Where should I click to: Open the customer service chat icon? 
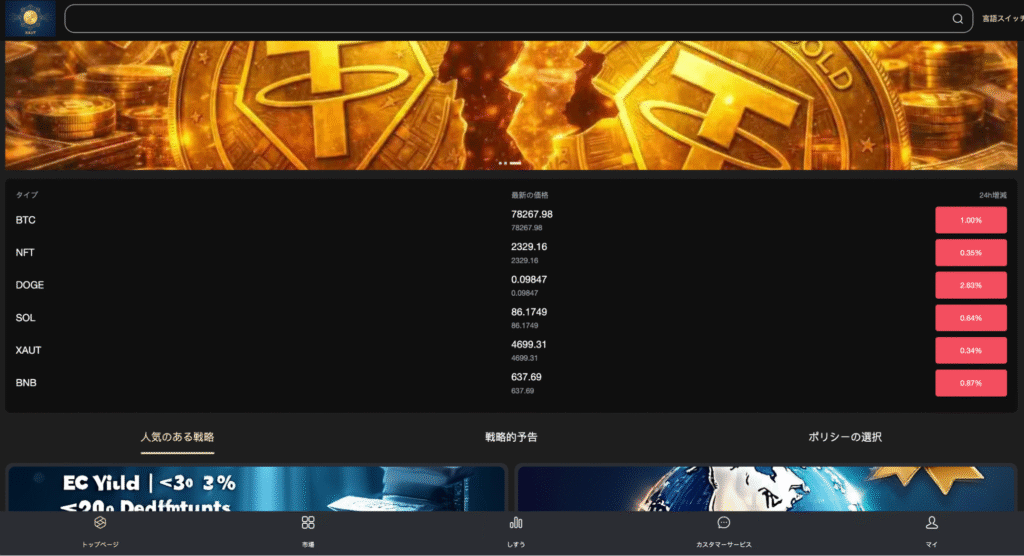[724, 523]
